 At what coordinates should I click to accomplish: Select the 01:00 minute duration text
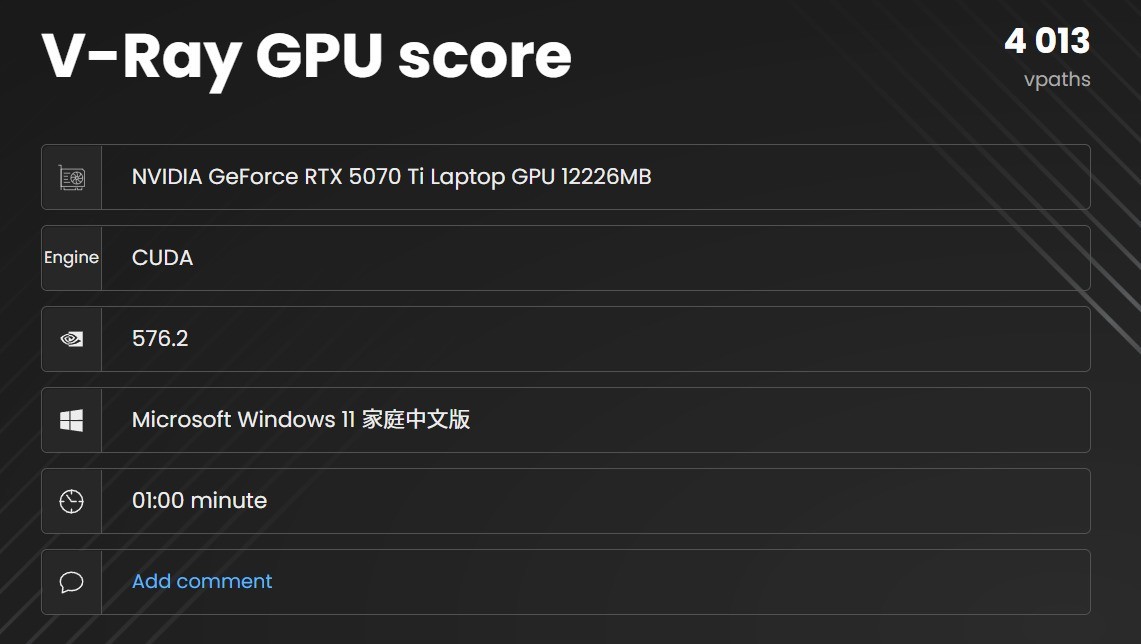pyautogui.click(x=199, y=501)
